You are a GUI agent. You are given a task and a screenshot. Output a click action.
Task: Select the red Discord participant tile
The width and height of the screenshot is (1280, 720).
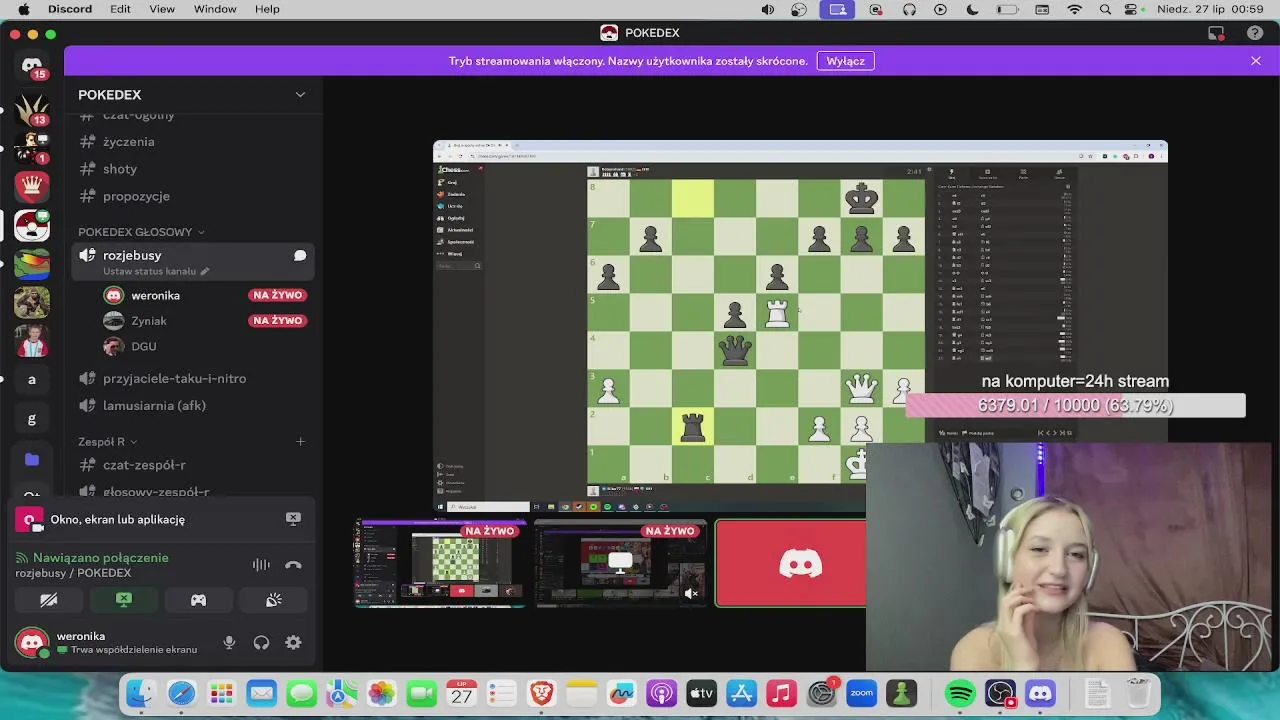(x=791, y=563)
